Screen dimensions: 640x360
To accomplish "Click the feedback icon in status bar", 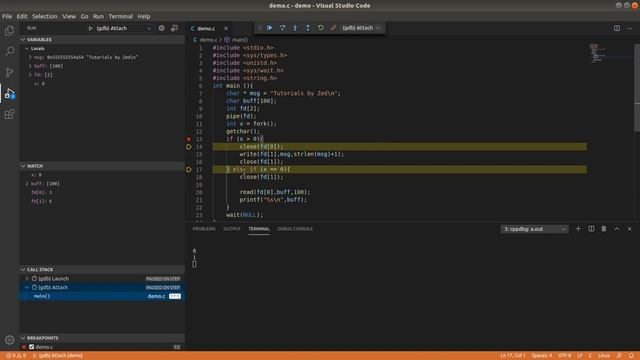I will pyautogui.click(x=619, y=356).
